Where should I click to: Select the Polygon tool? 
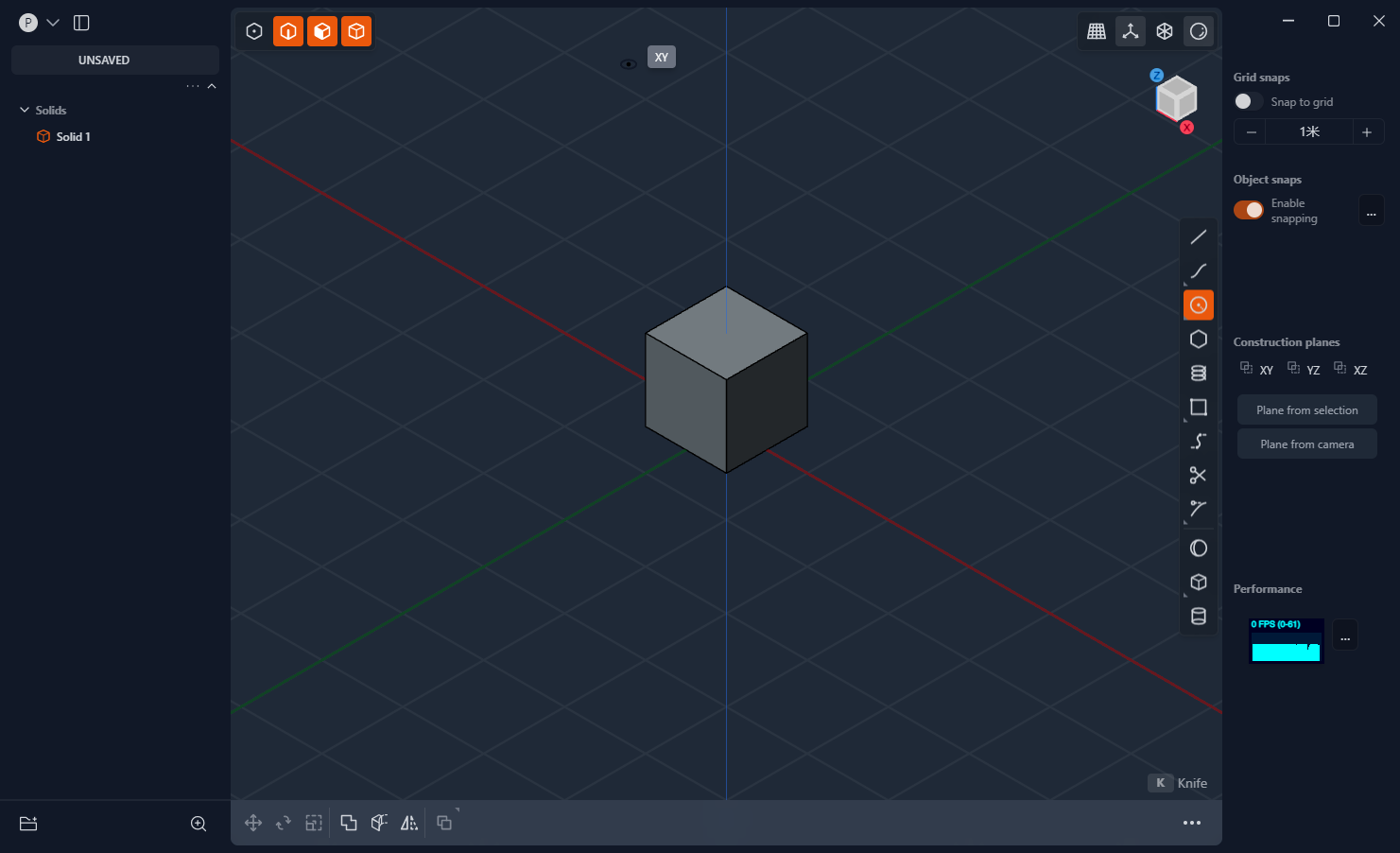click(x=1199, y=339)
